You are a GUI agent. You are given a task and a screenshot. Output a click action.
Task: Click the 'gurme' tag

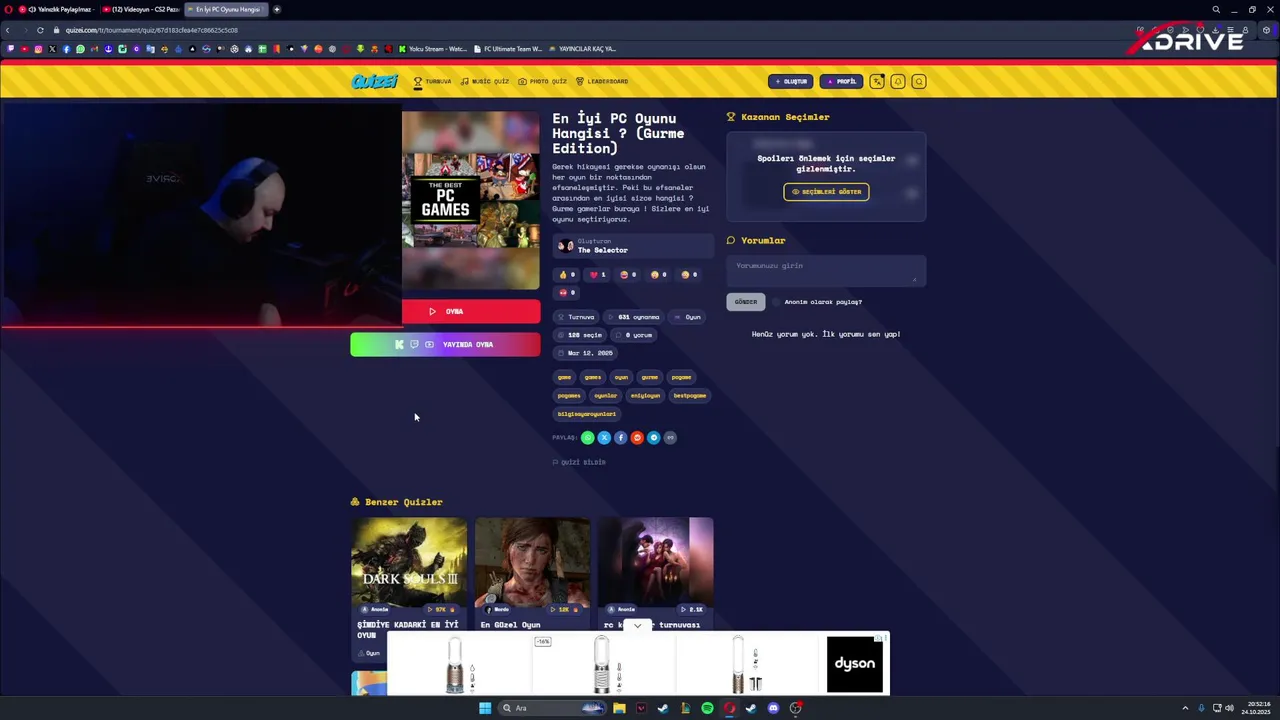[649, 378]
